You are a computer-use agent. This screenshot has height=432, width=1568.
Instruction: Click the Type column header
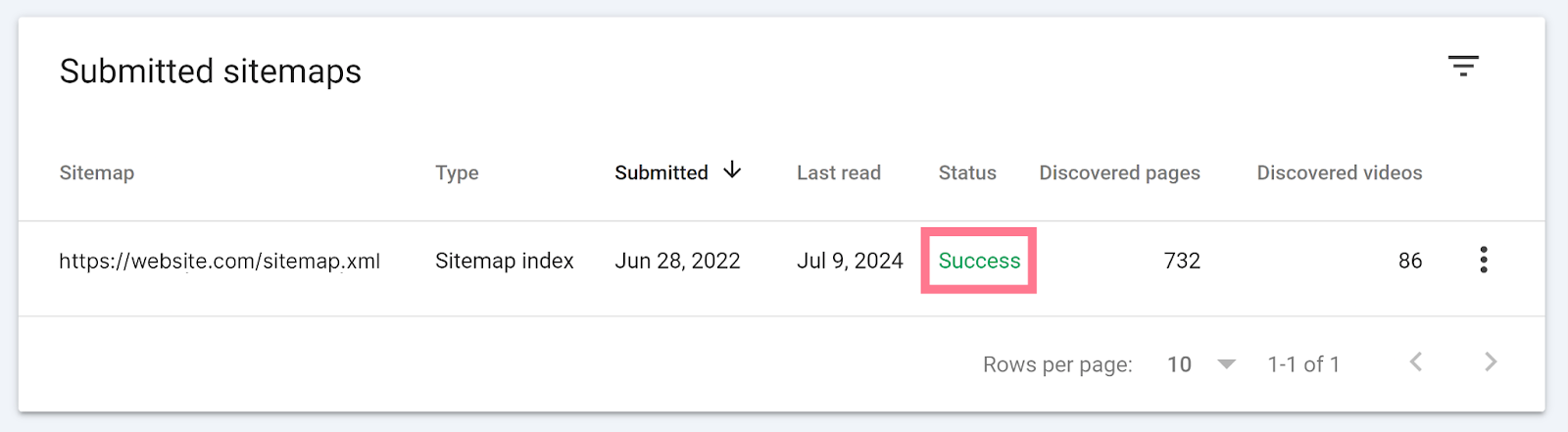coord(457,172)
